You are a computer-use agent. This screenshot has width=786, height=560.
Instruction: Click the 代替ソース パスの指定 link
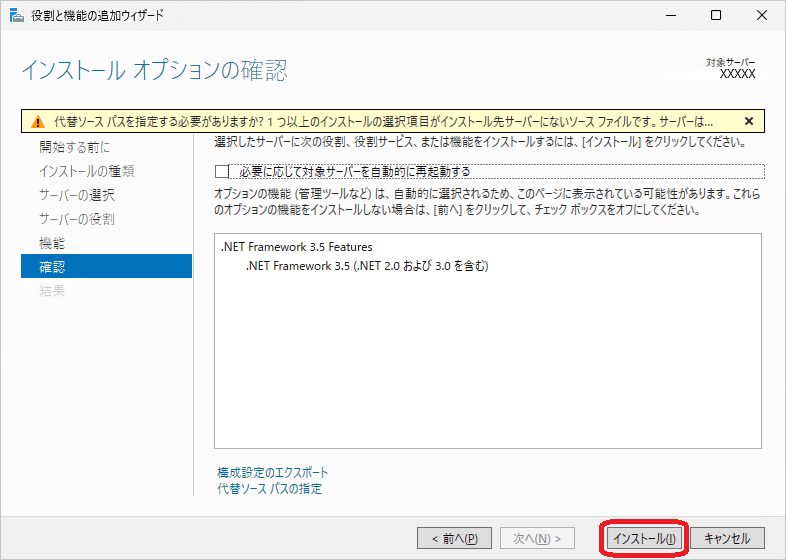[269, 489]
